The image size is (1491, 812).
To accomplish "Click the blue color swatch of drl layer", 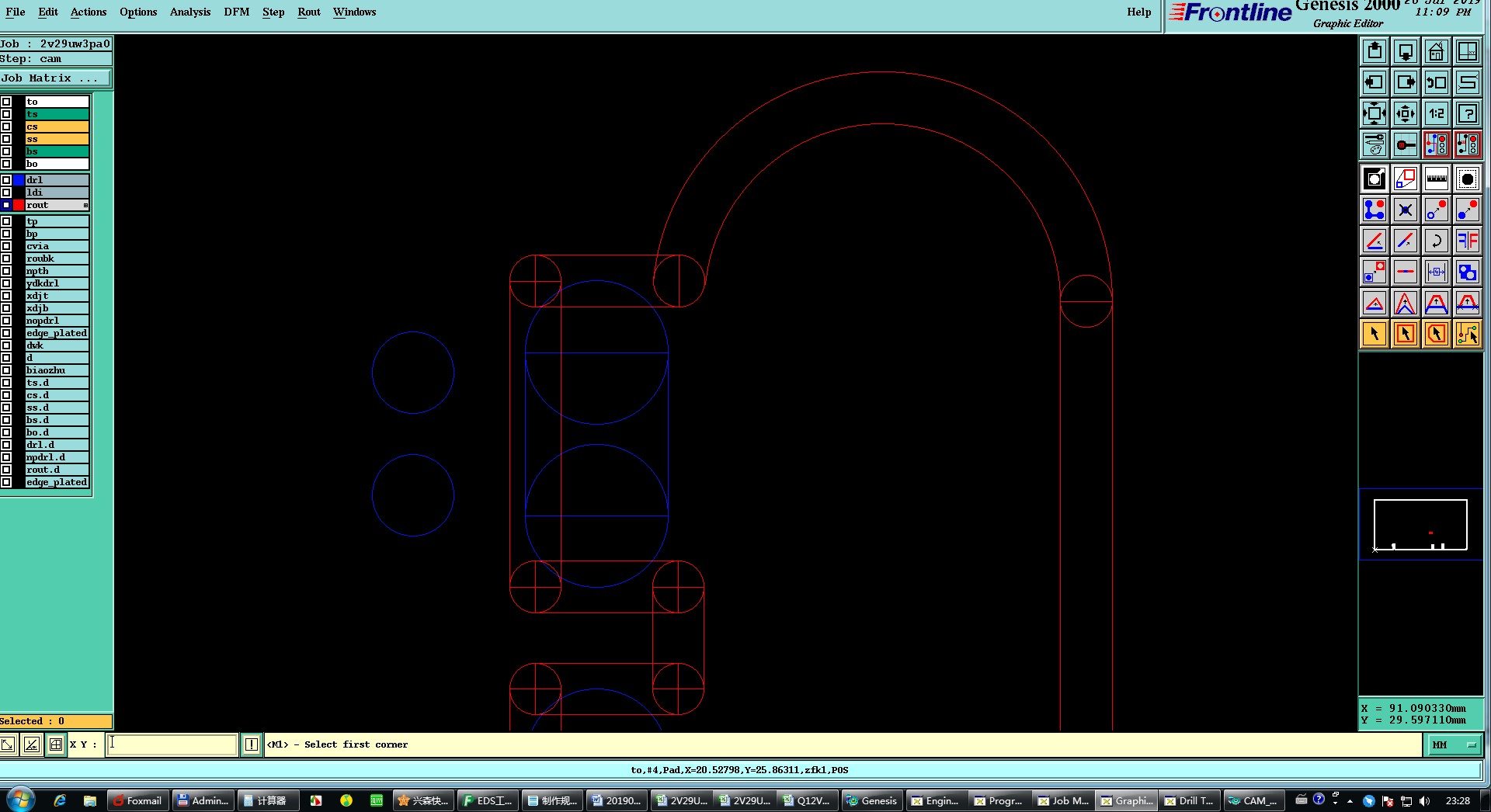I will (x=19, y=180).
